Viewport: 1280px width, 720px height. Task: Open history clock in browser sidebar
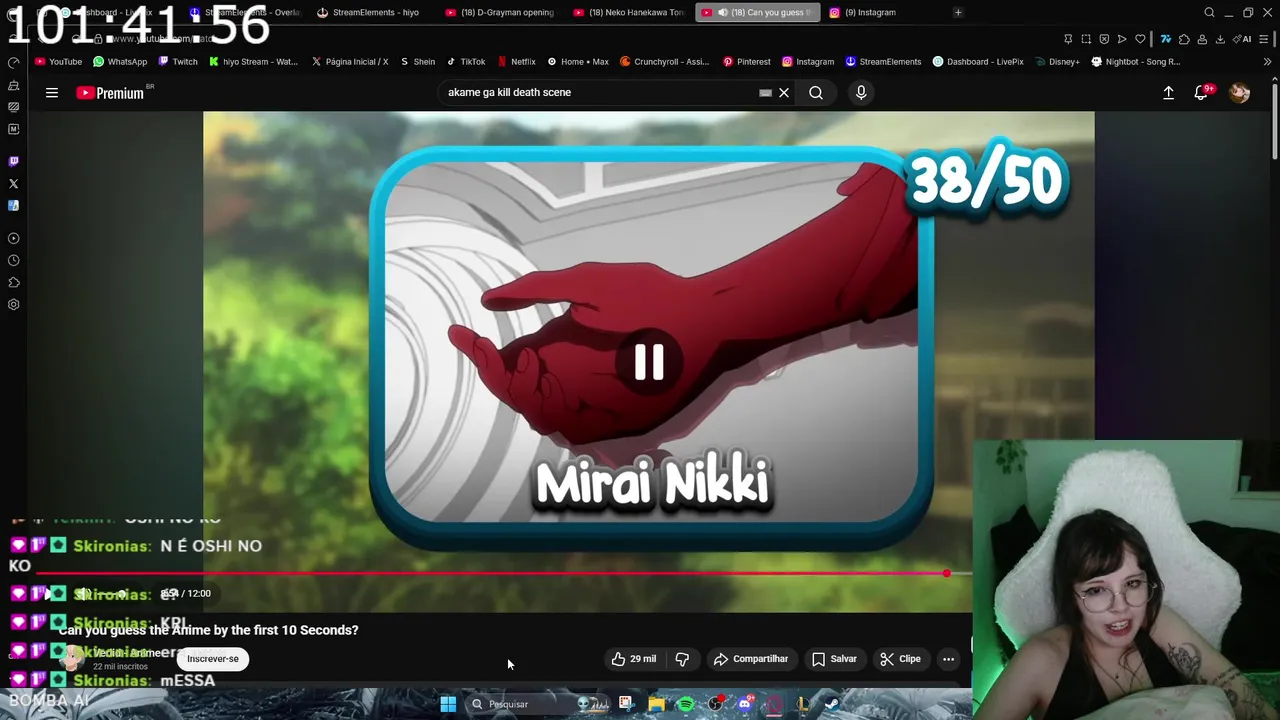tap(13, 260)
